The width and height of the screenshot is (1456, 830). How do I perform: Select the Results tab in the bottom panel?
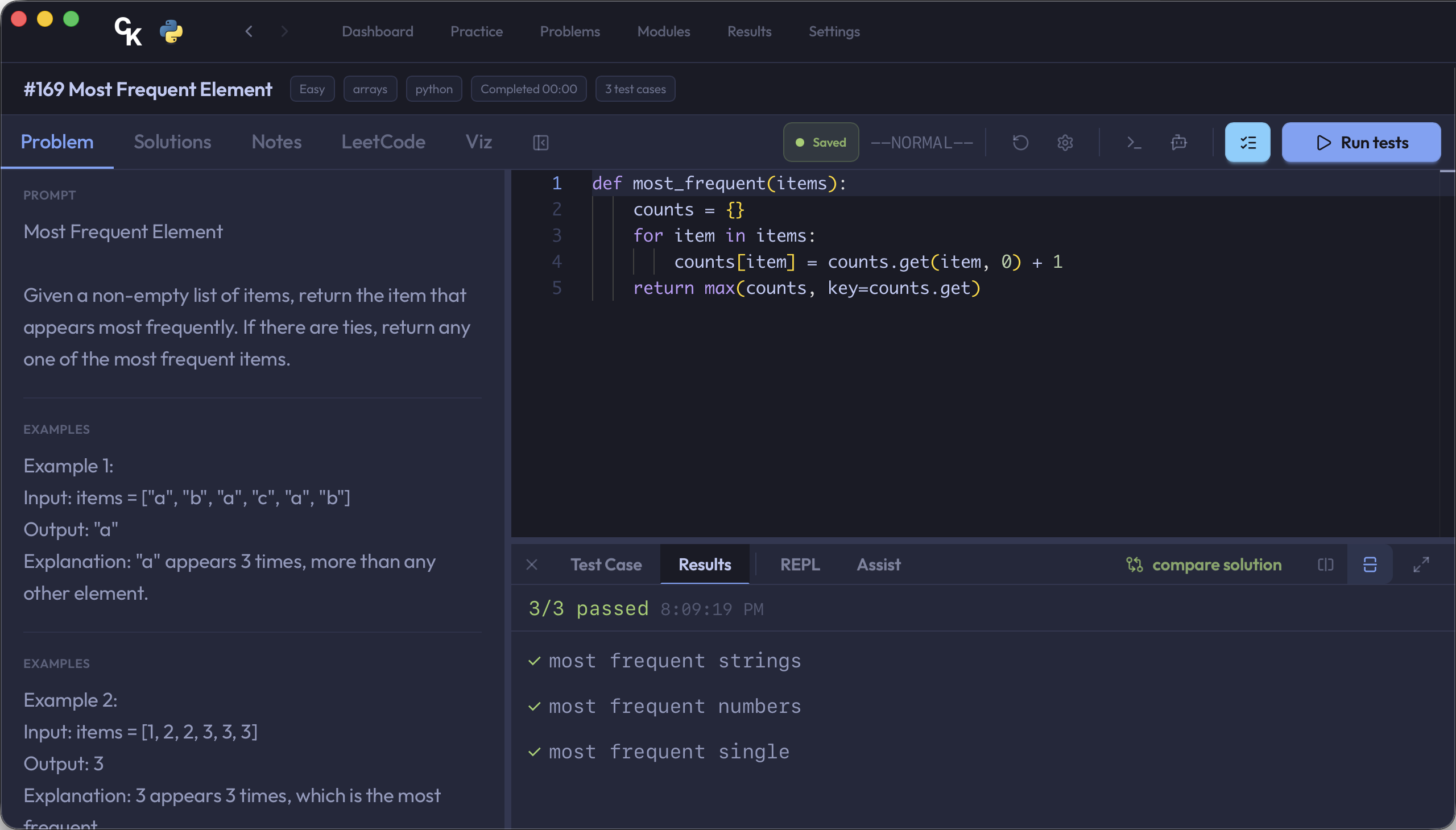pyautogui.click(x=705, y=565)
